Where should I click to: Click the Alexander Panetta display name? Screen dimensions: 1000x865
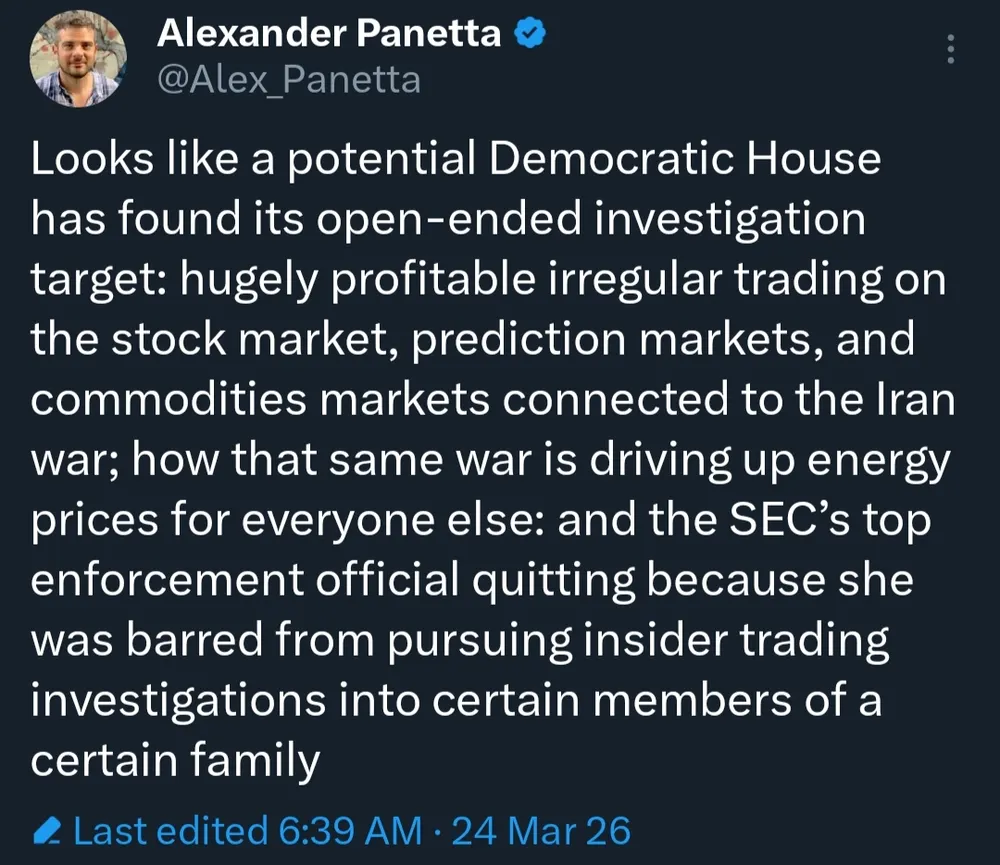click(x=329, y=35)
